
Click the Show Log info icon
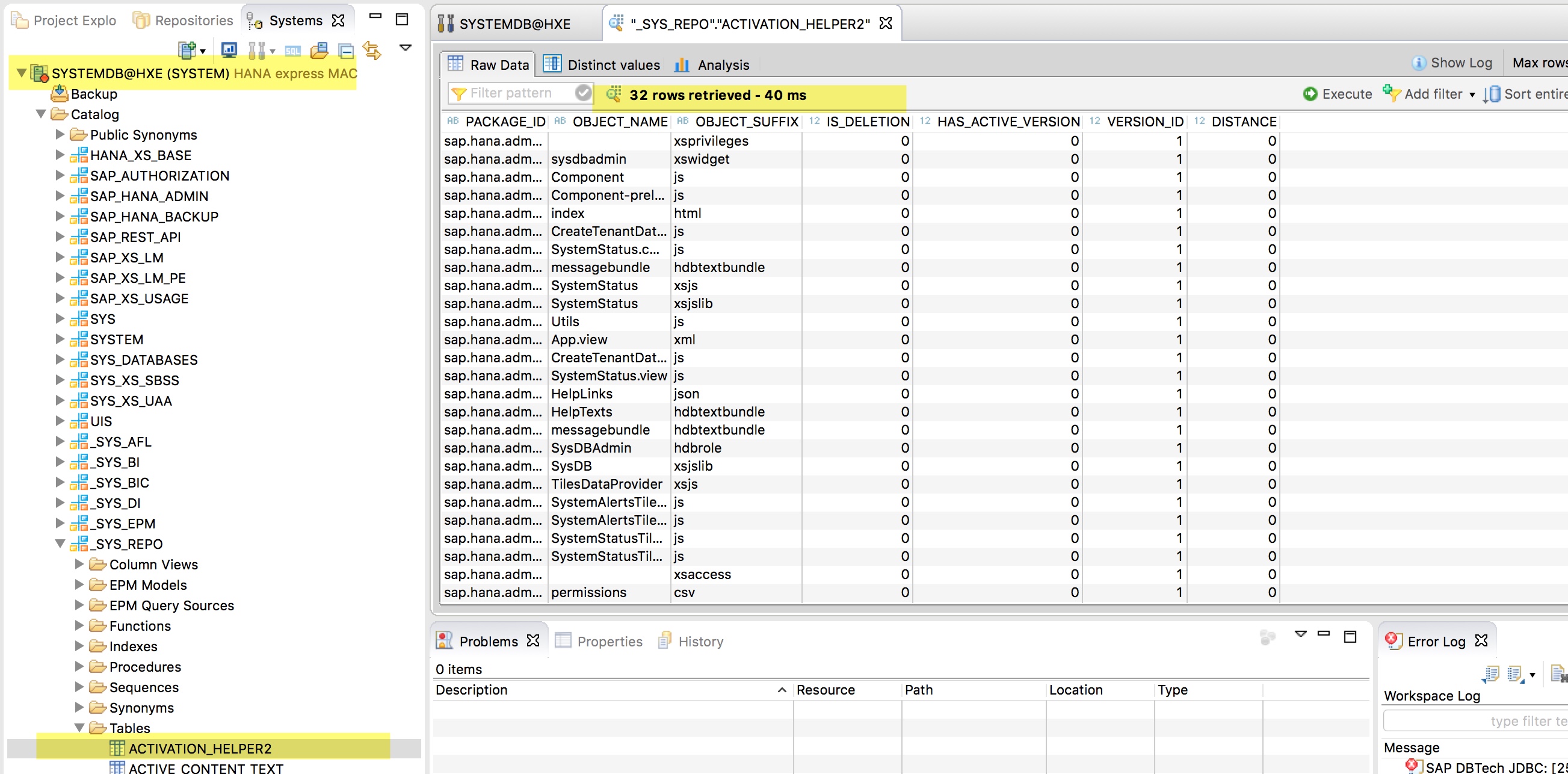pyautogui.click(x=1419, y=63)
